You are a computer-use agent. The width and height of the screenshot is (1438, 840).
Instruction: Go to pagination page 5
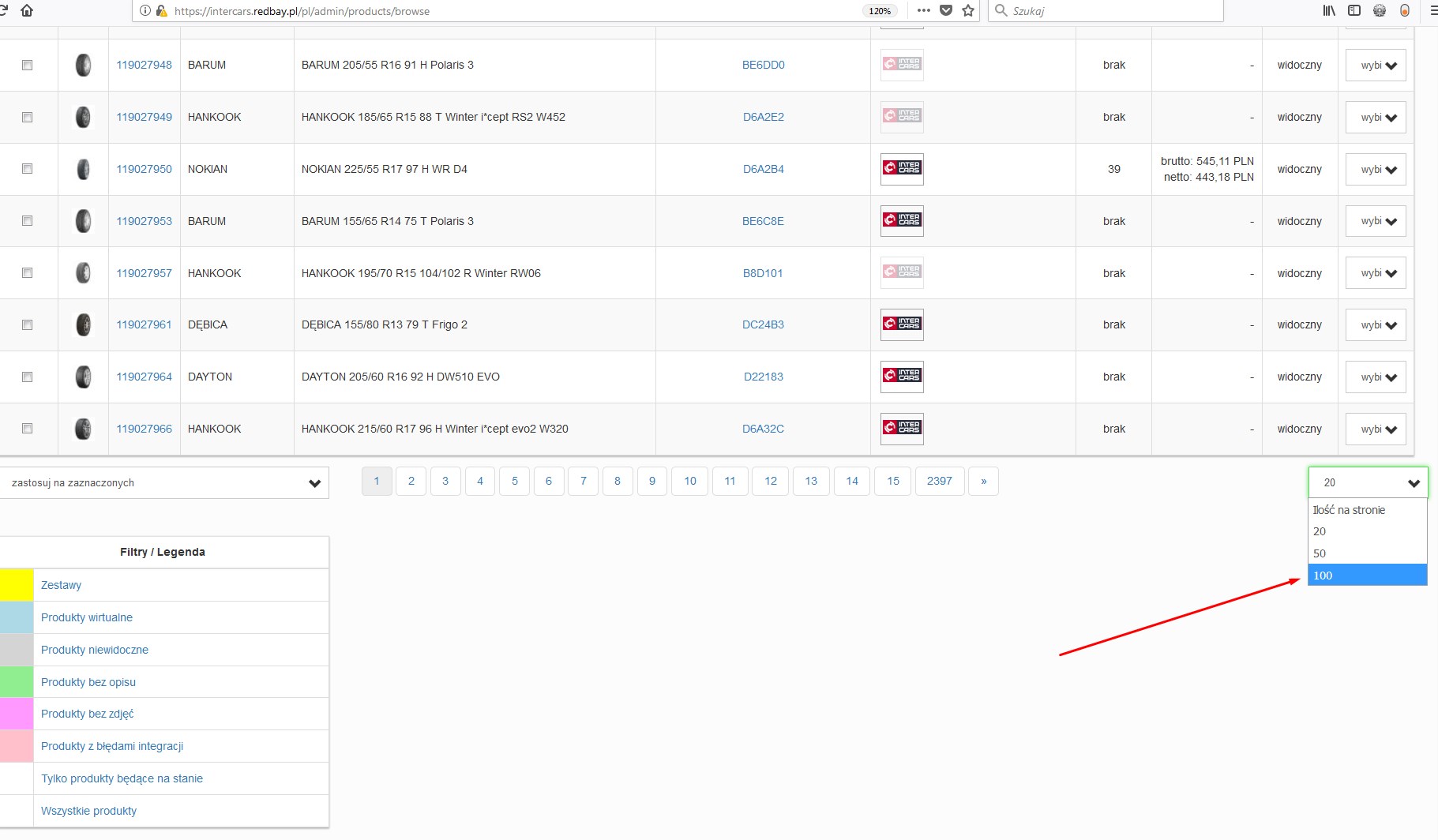[x=515, y=481]
